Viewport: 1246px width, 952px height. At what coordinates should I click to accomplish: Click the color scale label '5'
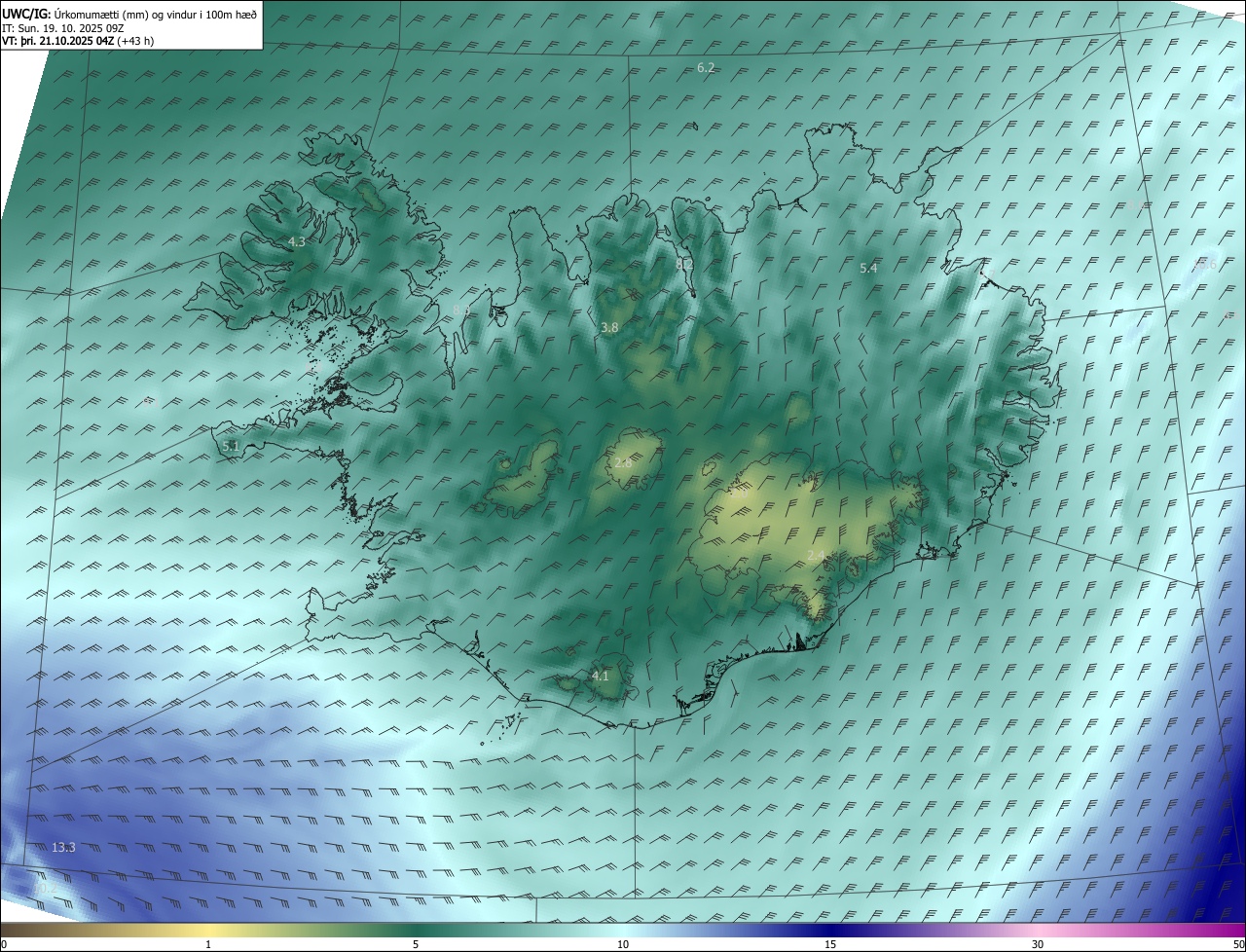click(x=416, y=945)
